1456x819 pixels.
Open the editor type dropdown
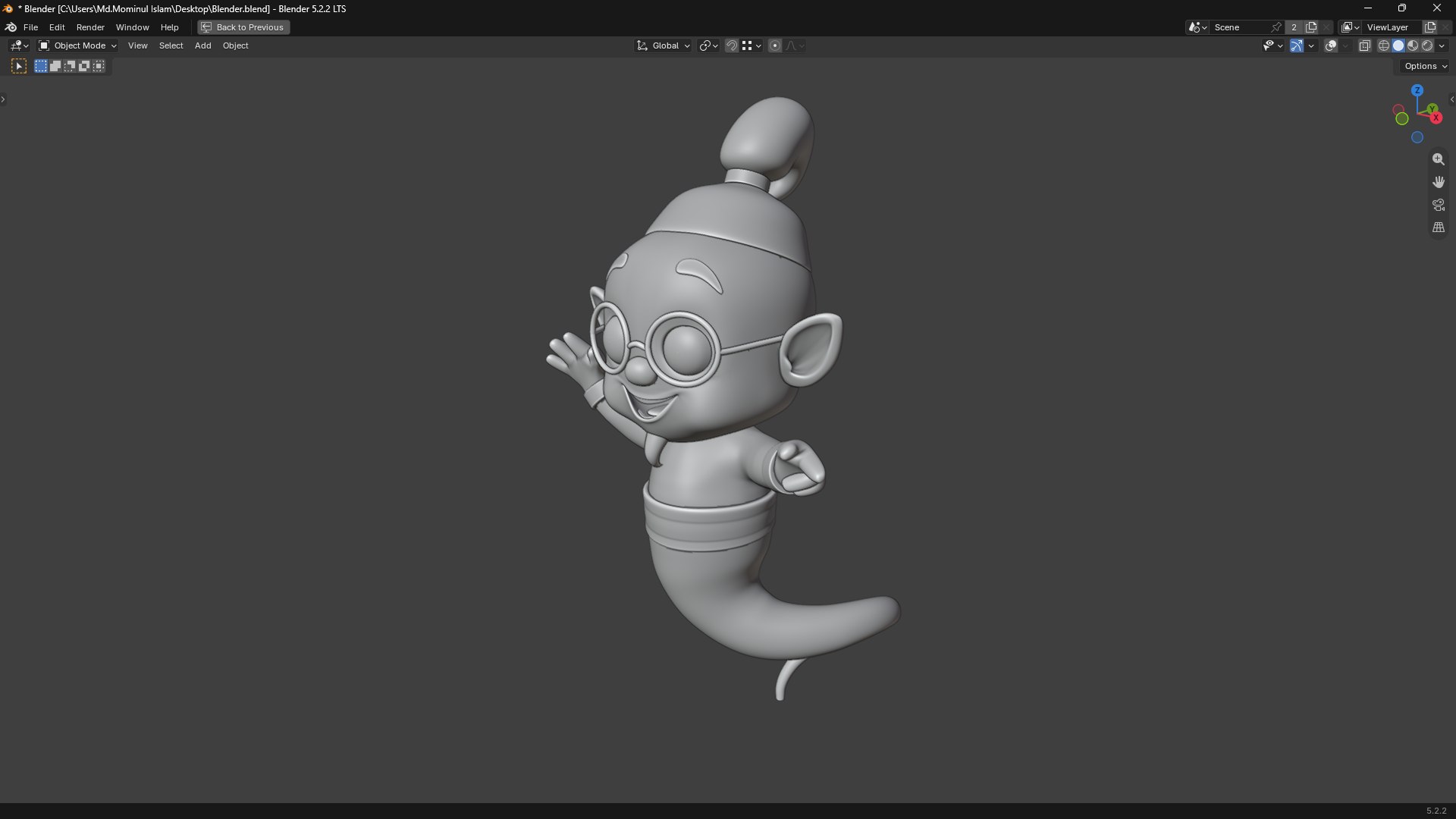pos(19,46)
